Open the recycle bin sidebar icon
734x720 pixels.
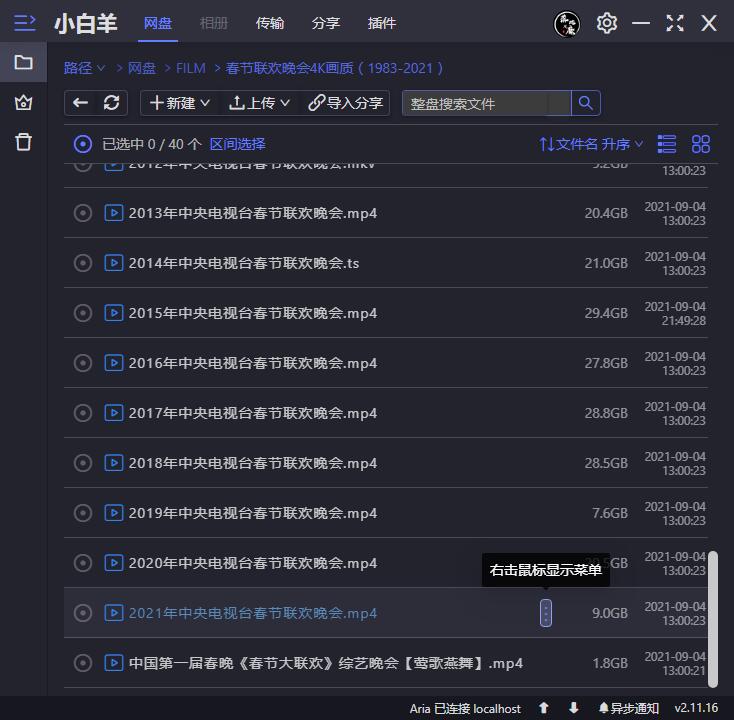[x=23, y=142]
